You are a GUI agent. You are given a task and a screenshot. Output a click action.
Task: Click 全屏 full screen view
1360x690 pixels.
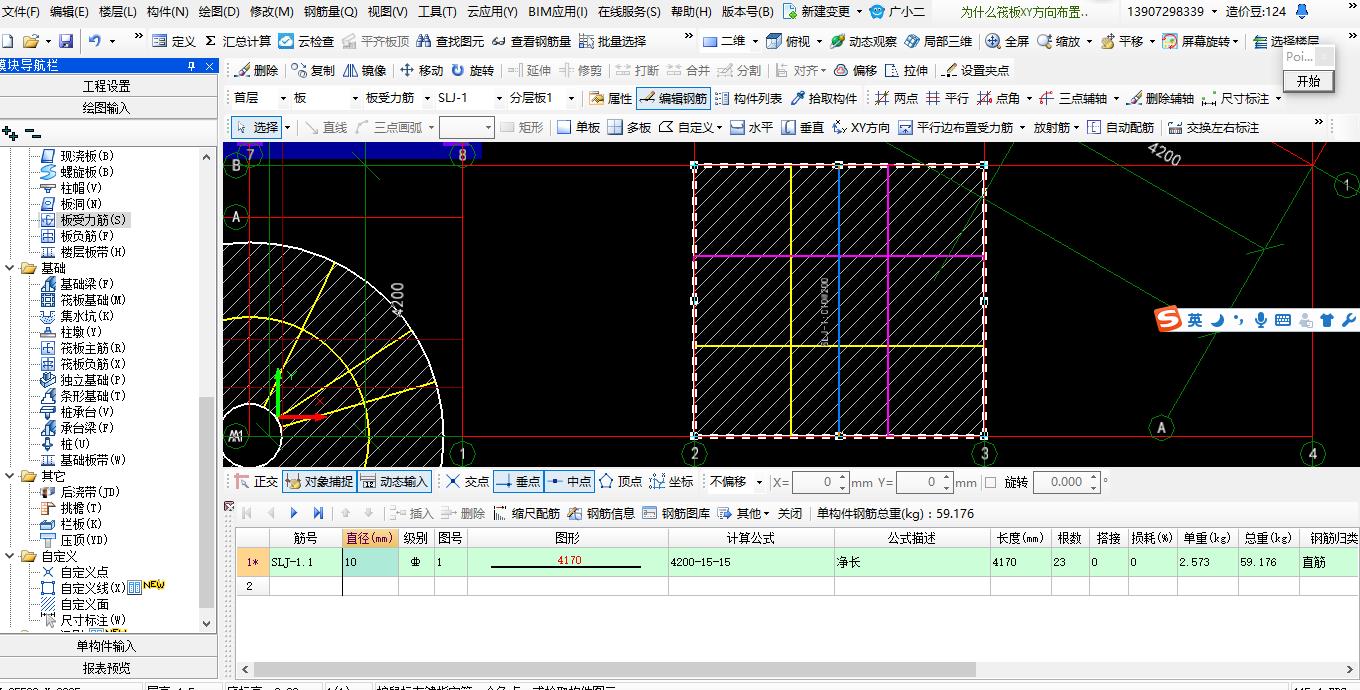click(1007, 41)
